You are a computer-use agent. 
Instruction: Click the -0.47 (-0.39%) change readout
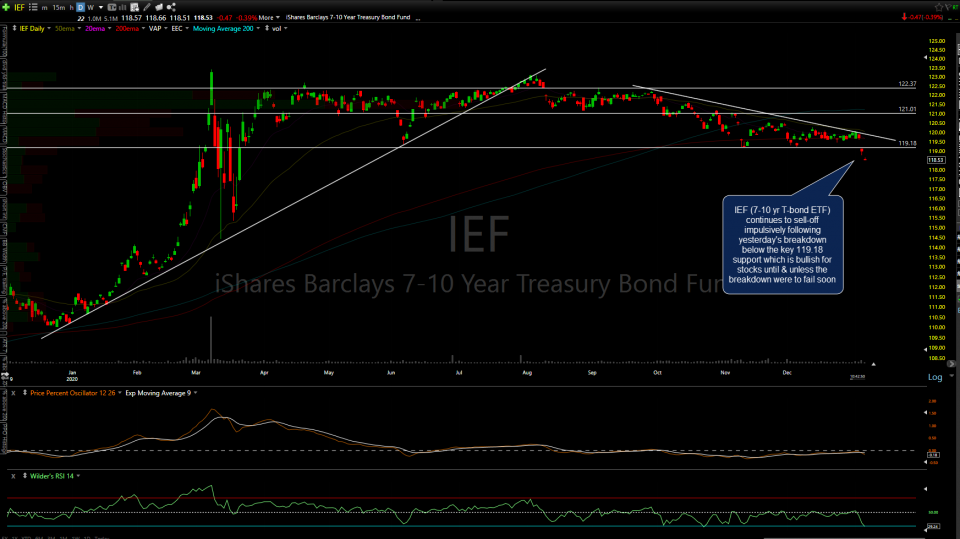click(926, 17)
